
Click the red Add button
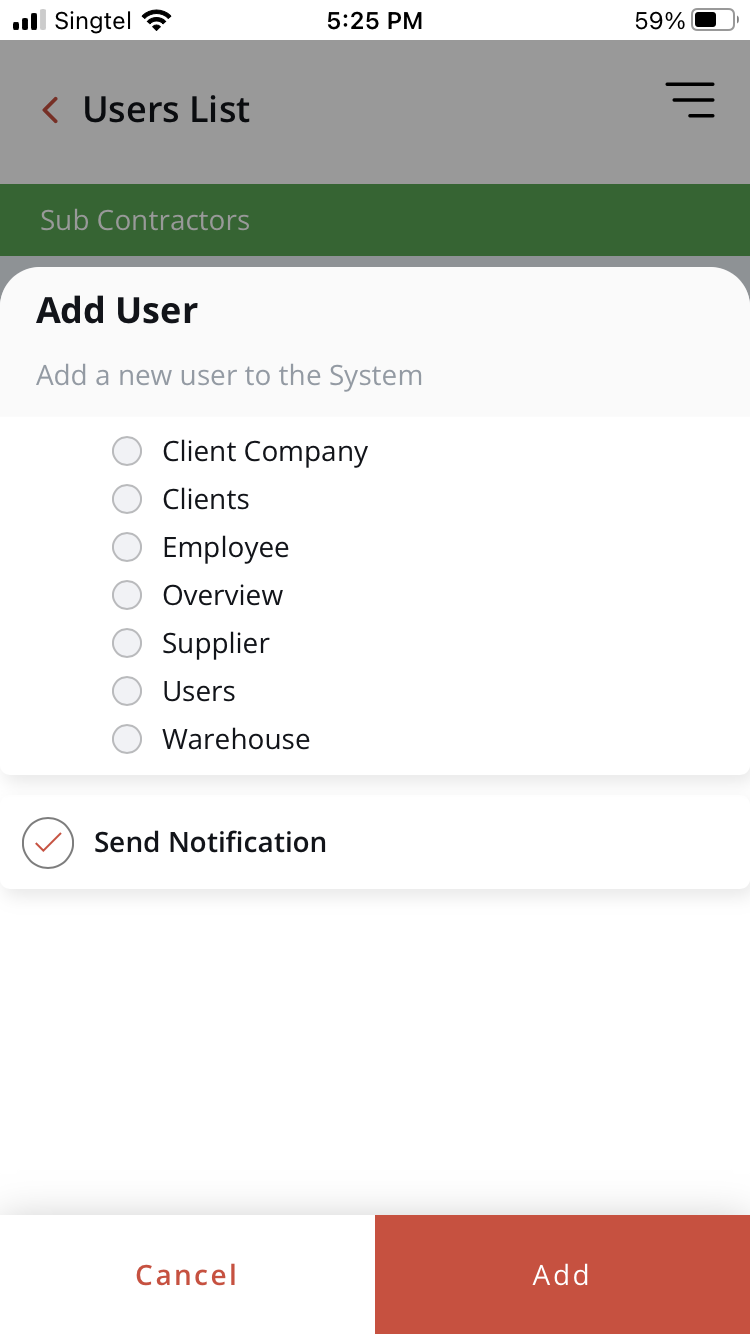click(562, 1275)
